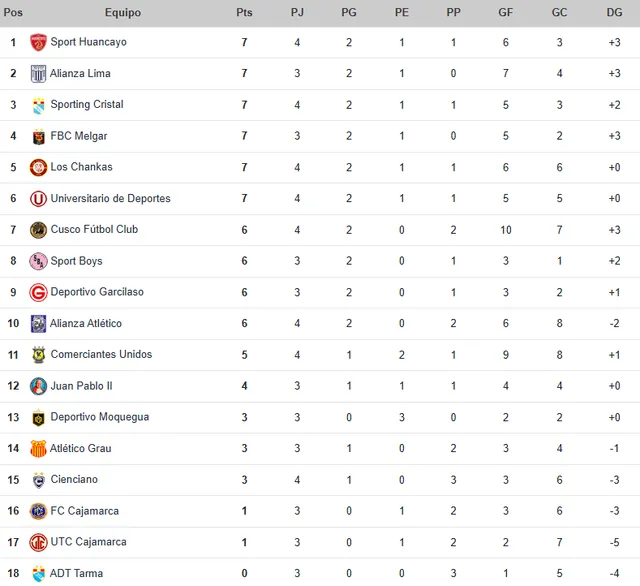Open the ADT Tarma team link
This screenshot has height=586, width=640.
(x=76, y=573)
